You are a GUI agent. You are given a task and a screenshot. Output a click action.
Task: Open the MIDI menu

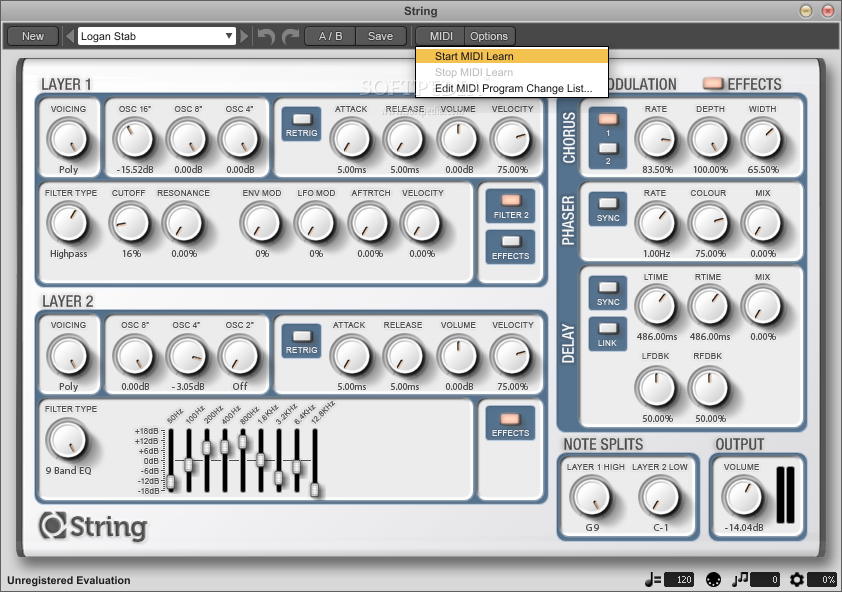[441, 36]
